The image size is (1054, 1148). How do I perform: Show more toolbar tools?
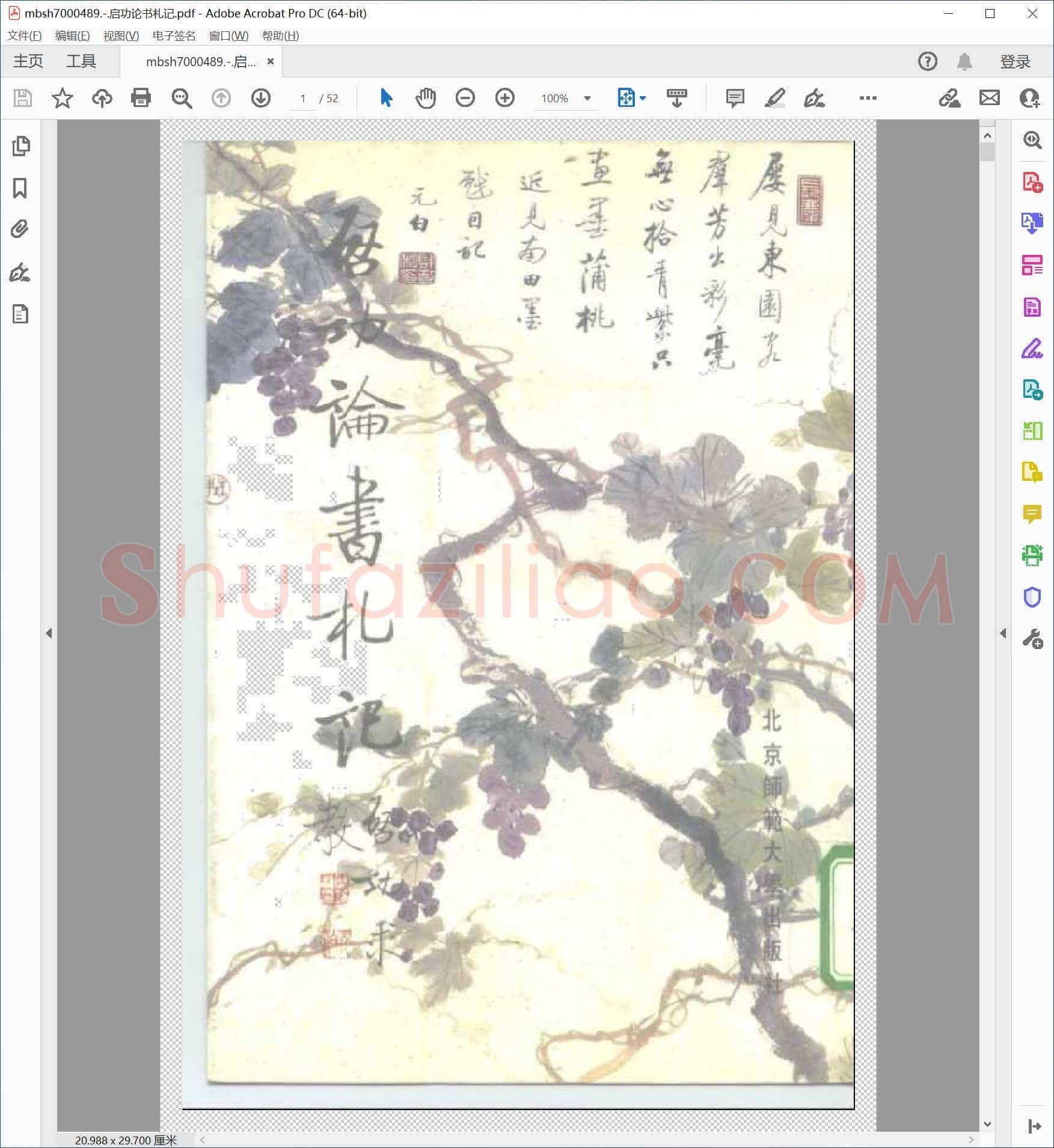pos(868,98)
